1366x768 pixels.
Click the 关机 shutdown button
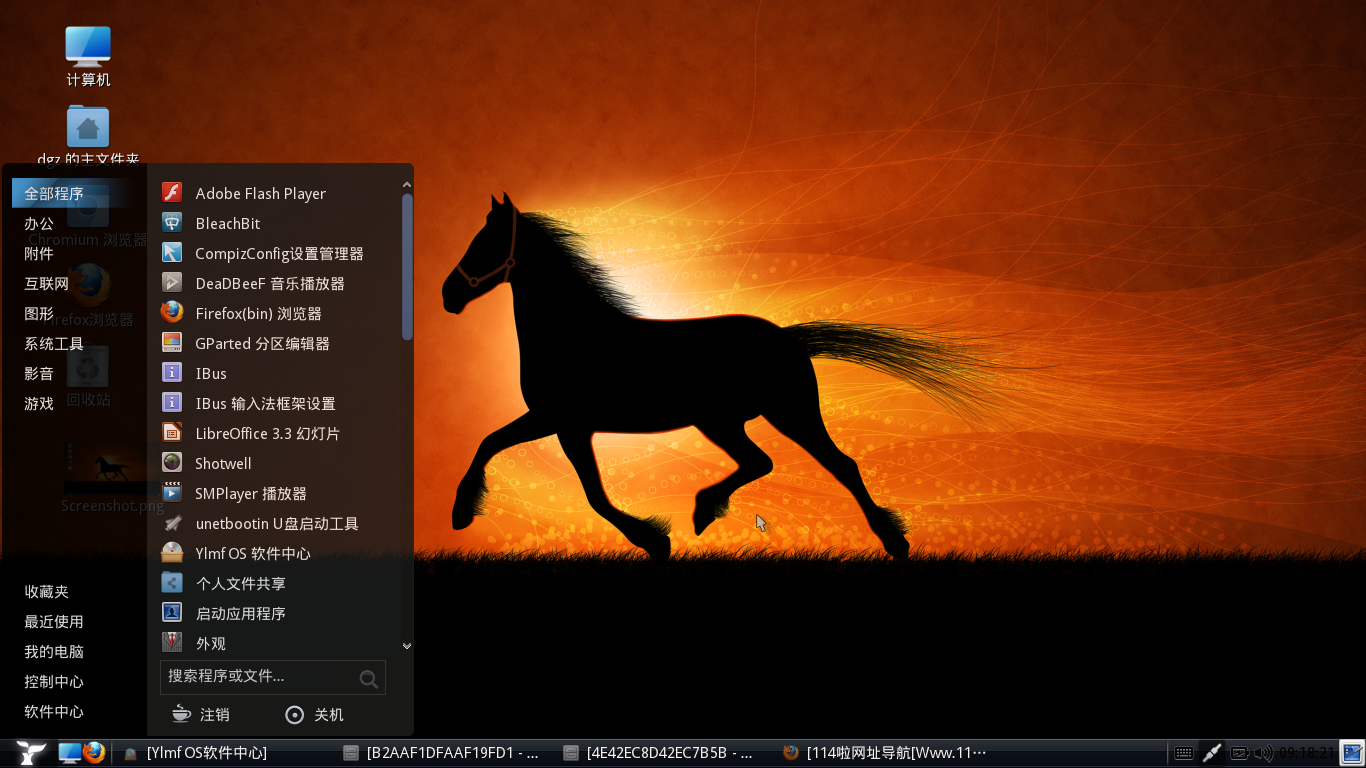[x=314, y=714]
